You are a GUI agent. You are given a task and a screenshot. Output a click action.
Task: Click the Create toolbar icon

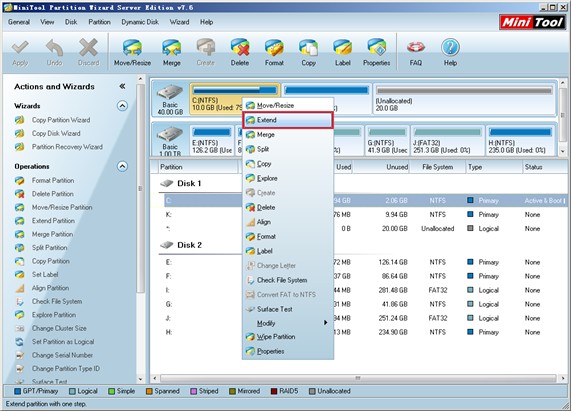[206, 52]
